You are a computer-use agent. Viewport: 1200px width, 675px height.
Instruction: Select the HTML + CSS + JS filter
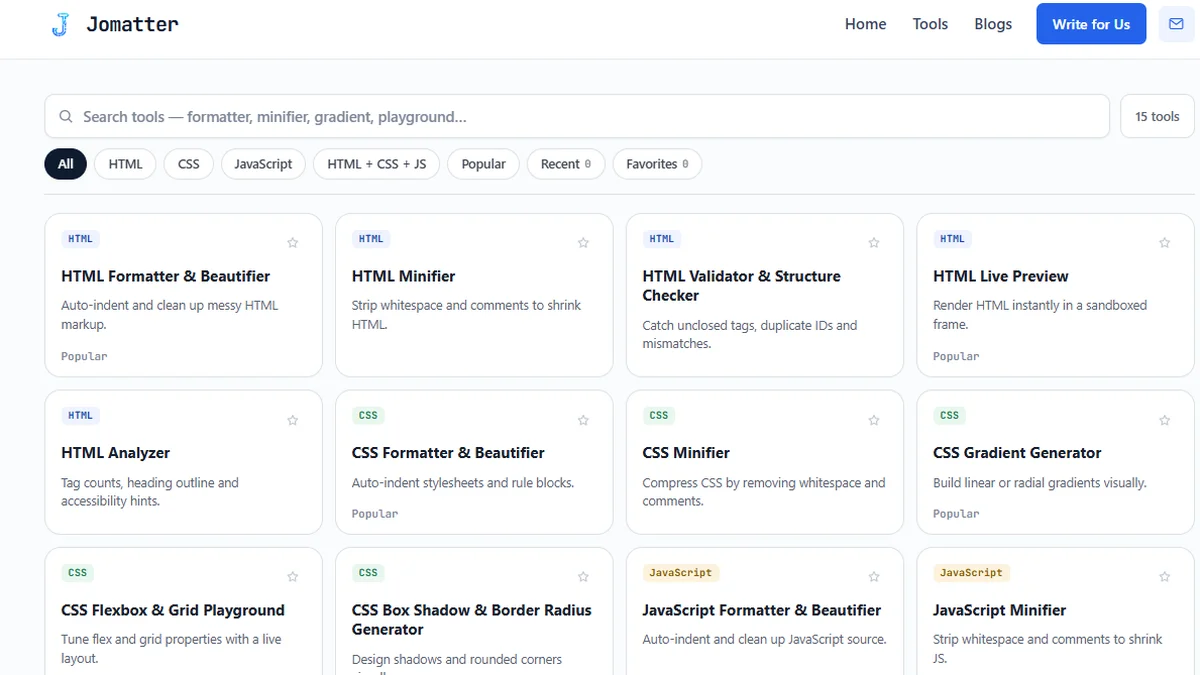click(377, 164)
